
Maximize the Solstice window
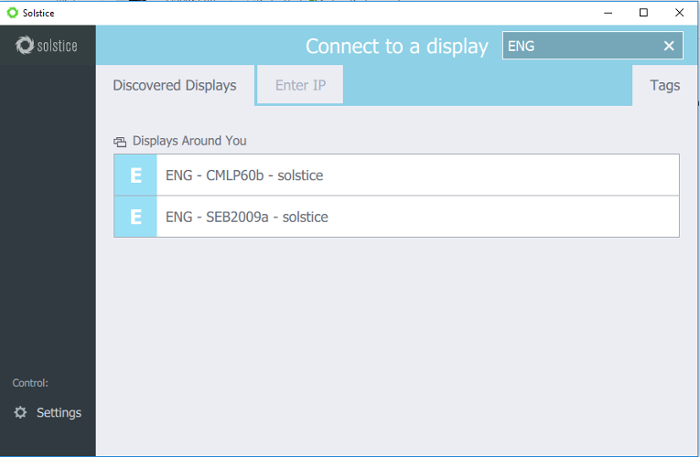tap(643, 13)
